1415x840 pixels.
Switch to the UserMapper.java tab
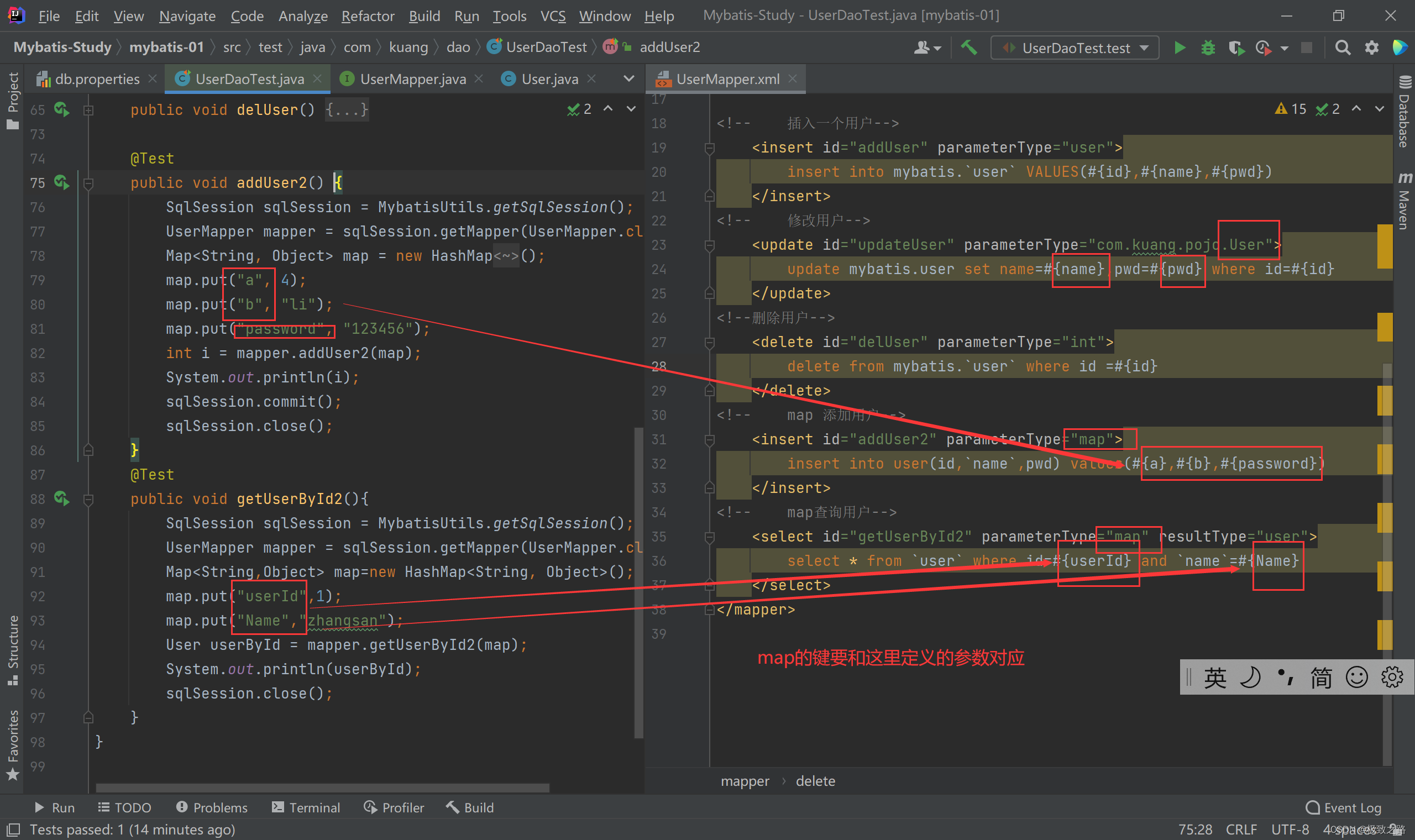click(x=412, y=78)
